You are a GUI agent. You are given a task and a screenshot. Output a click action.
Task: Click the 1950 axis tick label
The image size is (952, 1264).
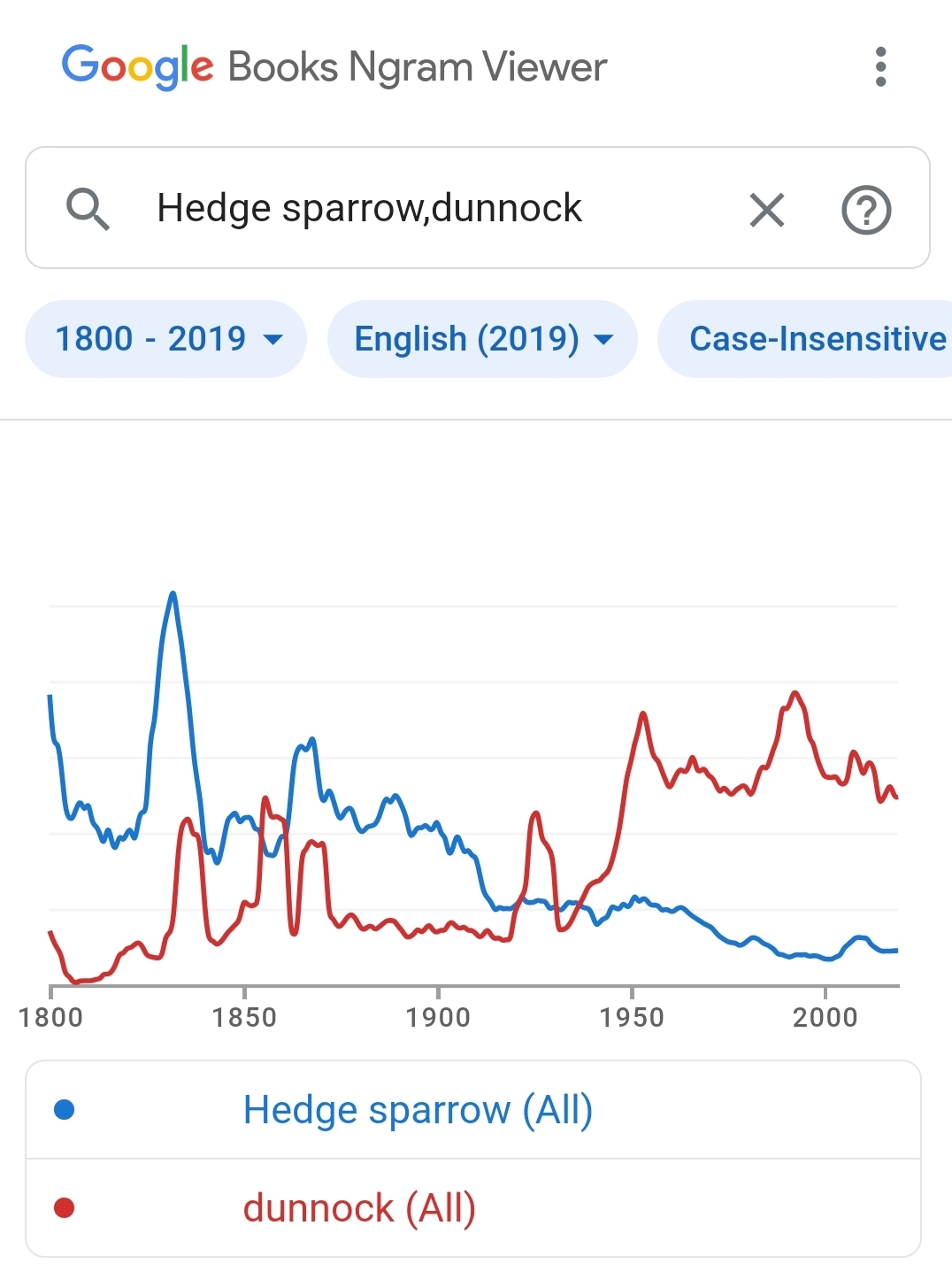[x=631, y=1017]
